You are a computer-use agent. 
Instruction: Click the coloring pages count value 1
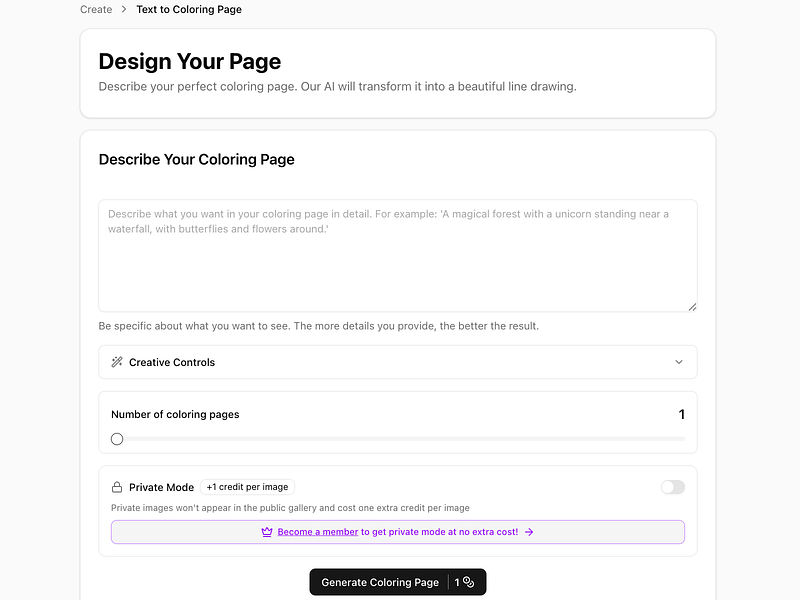[682, 414]
